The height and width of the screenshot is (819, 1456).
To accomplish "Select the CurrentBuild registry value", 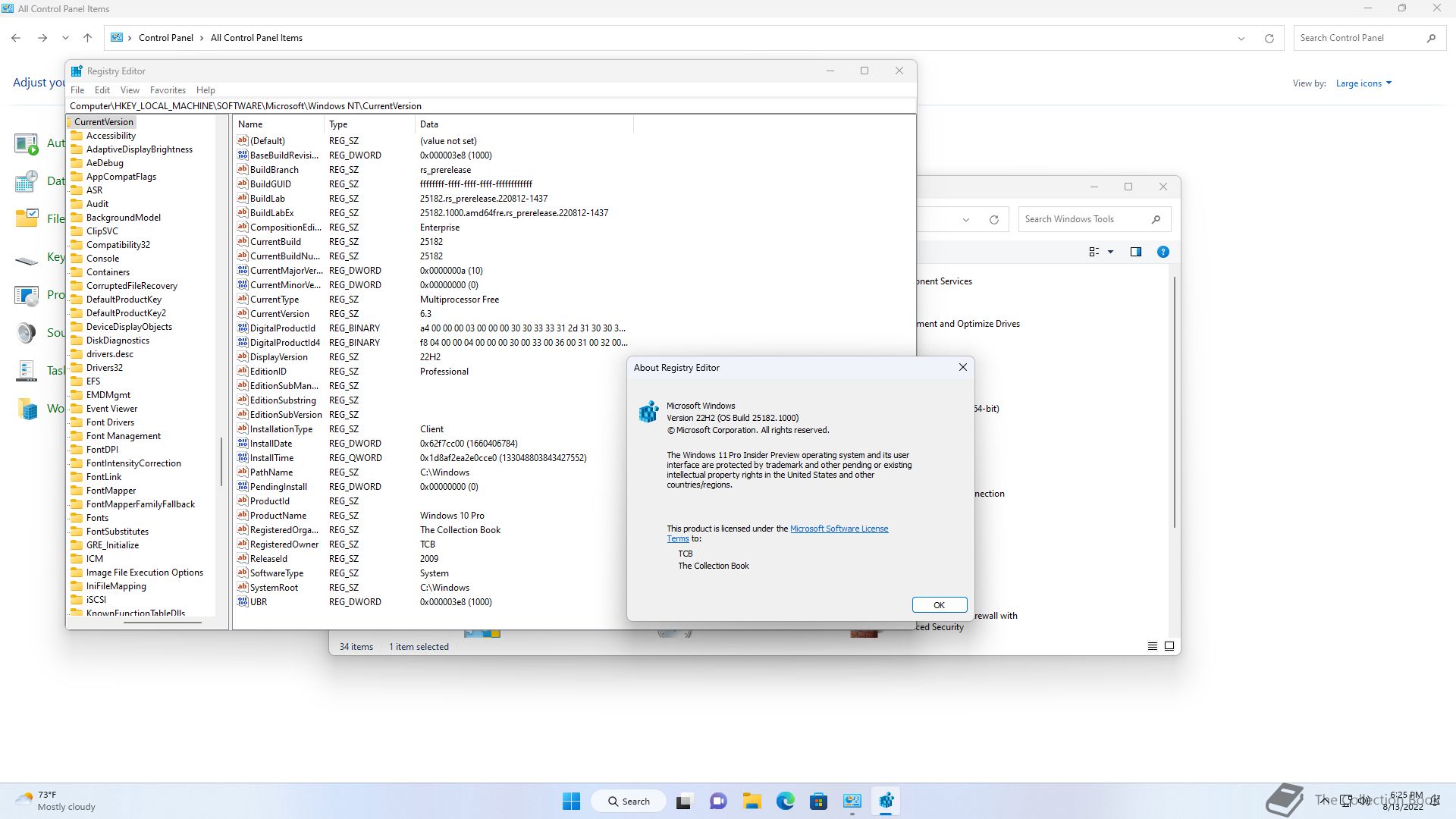I will coord(275,242).
